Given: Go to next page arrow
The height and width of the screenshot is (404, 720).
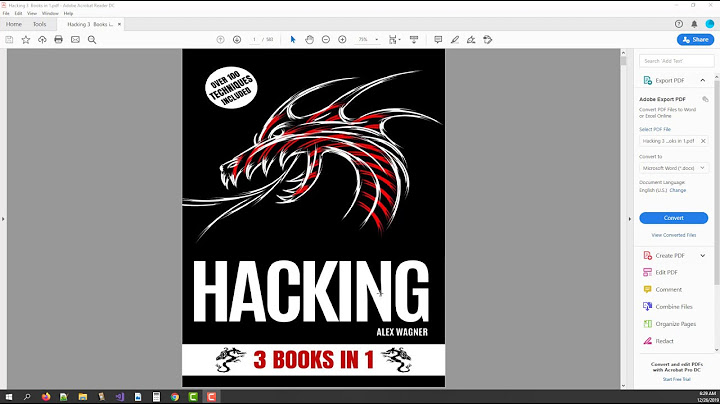Looking at the screenshot, I should tap(237, 40).
